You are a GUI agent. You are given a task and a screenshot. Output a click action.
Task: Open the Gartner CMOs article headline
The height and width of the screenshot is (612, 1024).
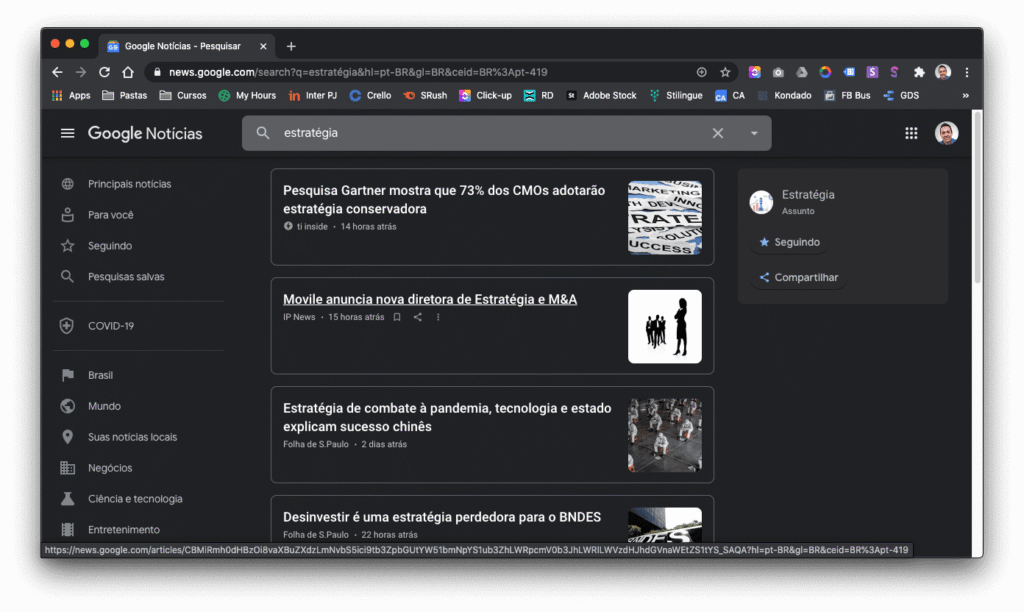point(444,199)
